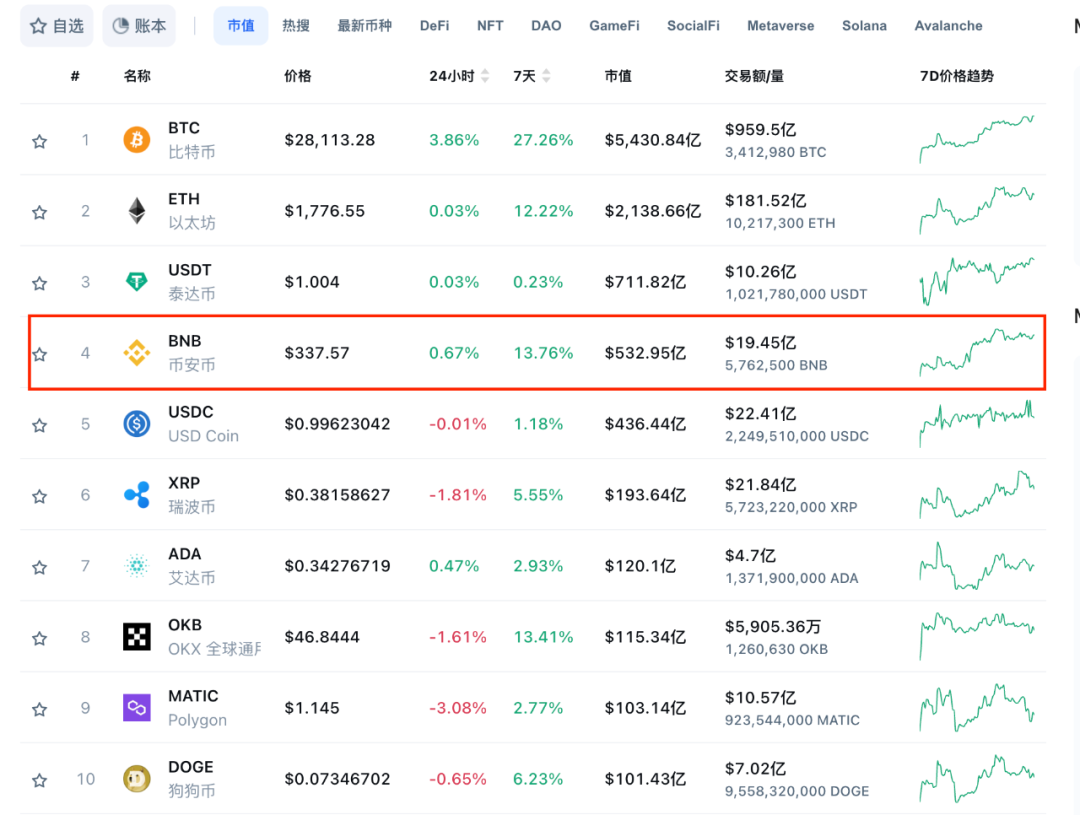Open the Solana category tab

(864, 26)
